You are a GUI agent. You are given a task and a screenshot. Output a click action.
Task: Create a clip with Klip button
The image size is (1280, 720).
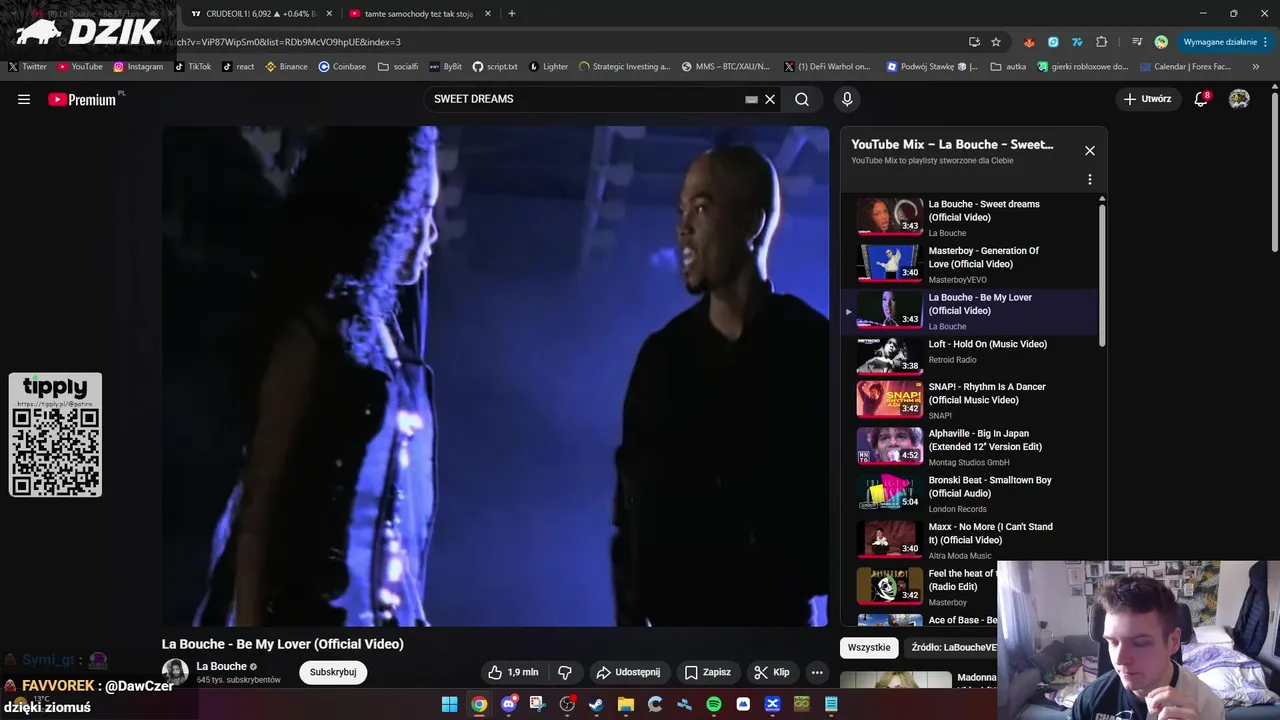(x=772, y=672)
